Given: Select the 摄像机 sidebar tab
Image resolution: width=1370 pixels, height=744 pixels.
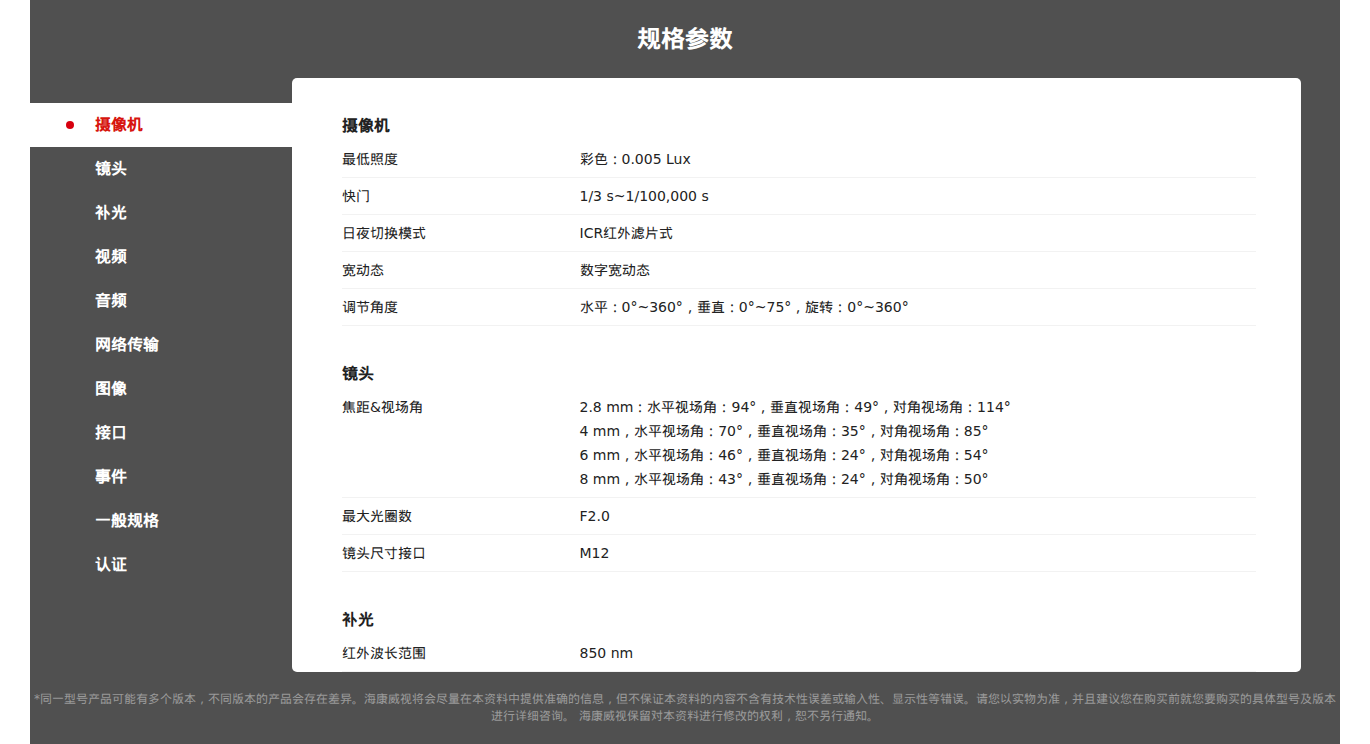Looking at the screenshot, I should (161, 125).
